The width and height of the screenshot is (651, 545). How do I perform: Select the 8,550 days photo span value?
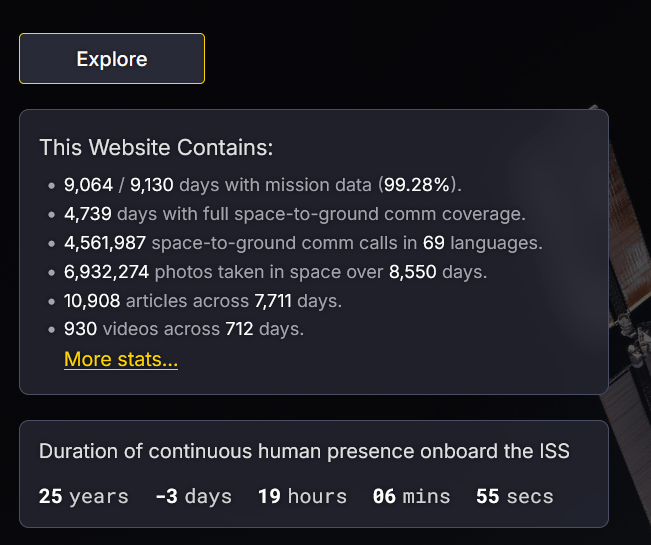[x=412, y=272]
